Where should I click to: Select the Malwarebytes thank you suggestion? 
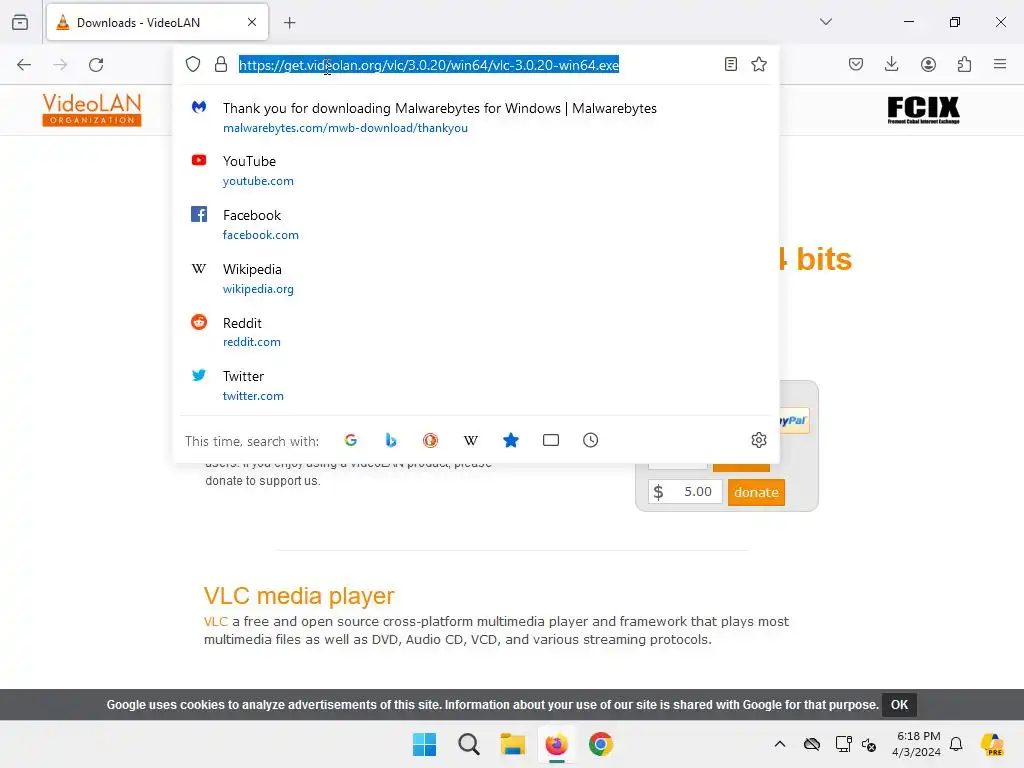point(477,118)
